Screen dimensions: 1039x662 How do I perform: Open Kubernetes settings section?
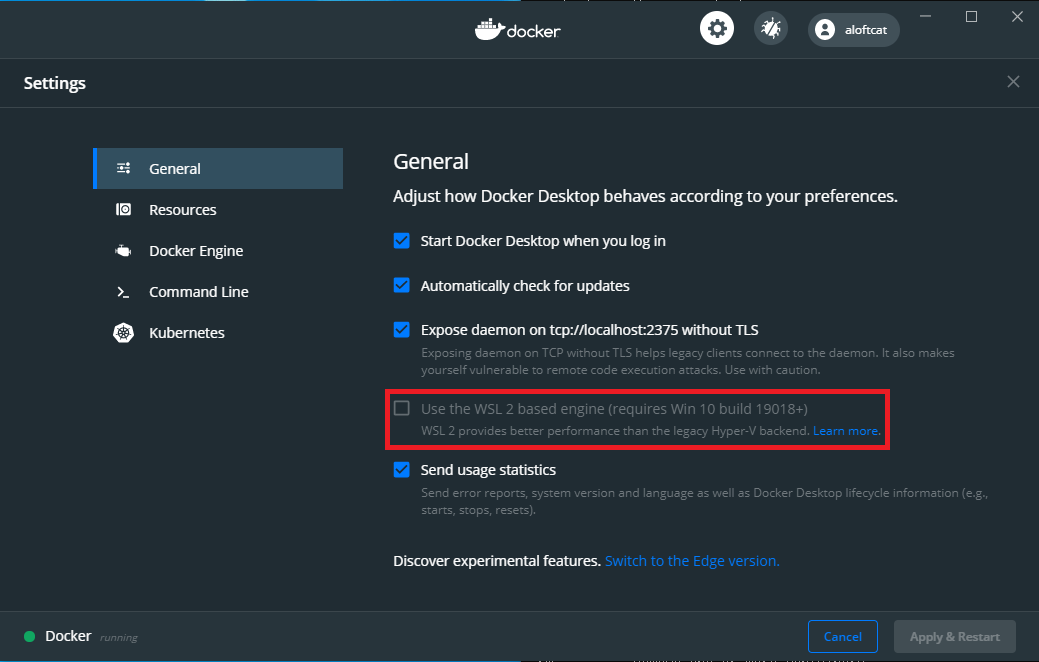[218, 333]
